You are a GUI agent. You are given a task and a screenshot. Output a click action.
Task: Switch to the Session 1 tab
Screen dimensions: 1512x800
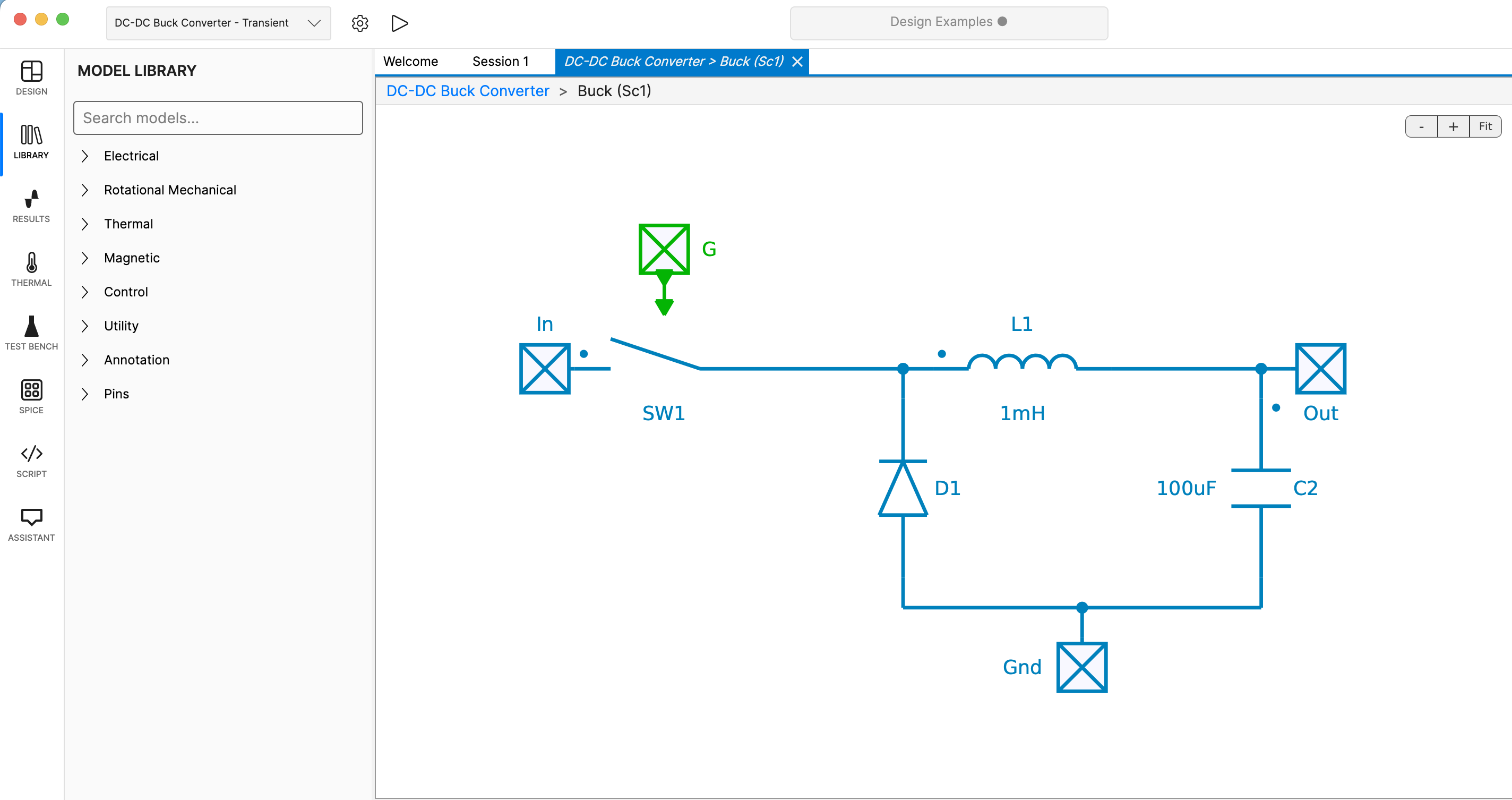pyautogui.click(x=501, y=61)
